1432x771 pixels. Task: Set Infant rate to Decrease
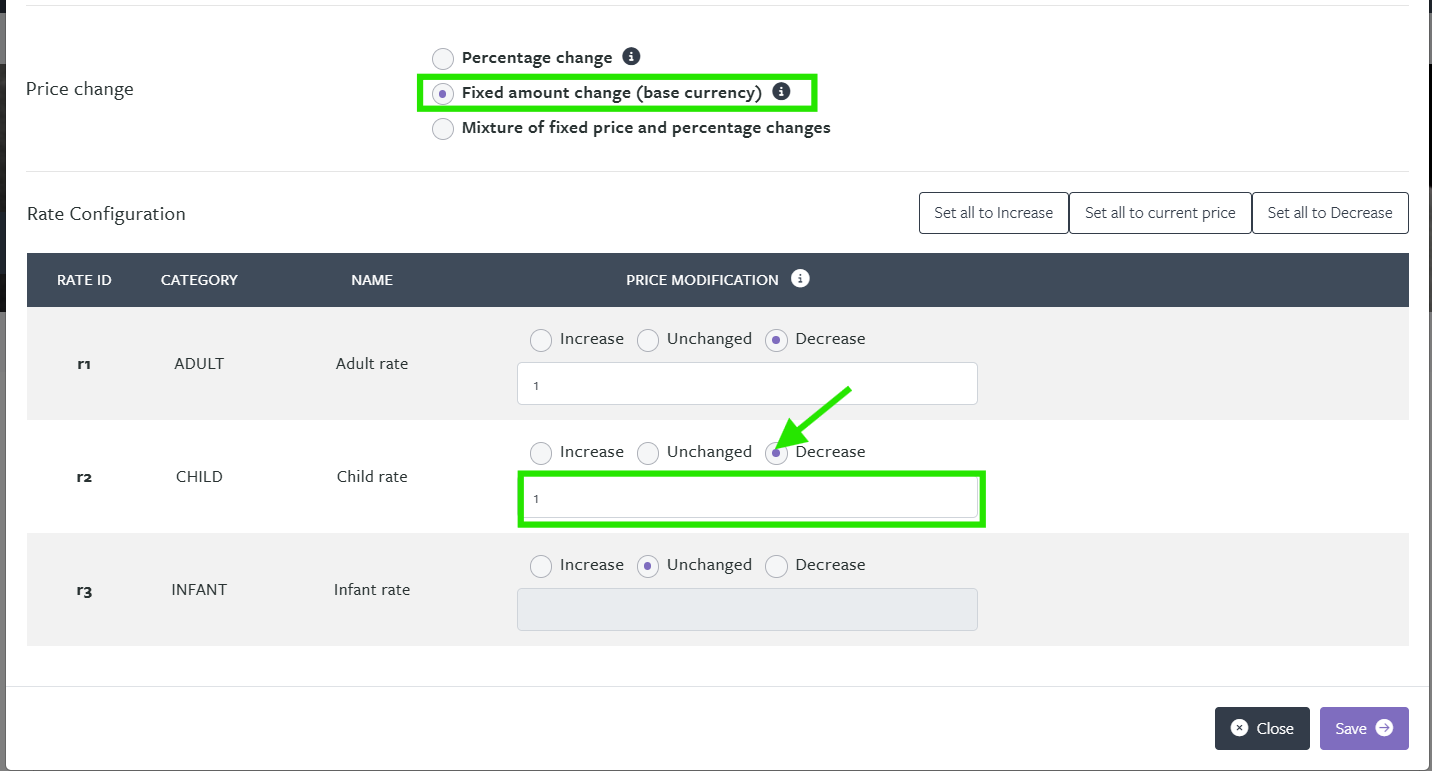pos(776,566)
